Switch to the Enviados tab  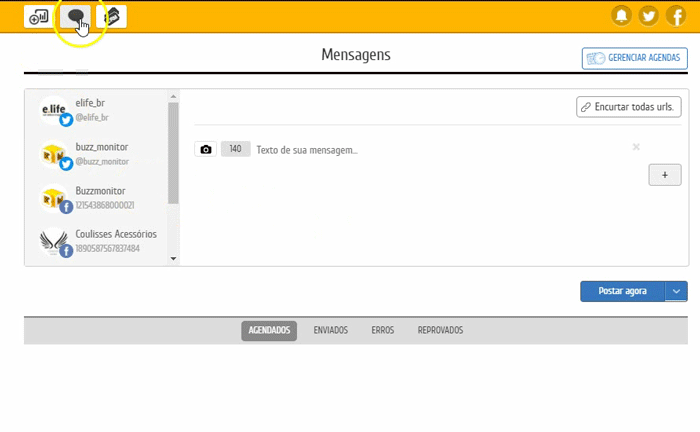[x=330, y=330]
